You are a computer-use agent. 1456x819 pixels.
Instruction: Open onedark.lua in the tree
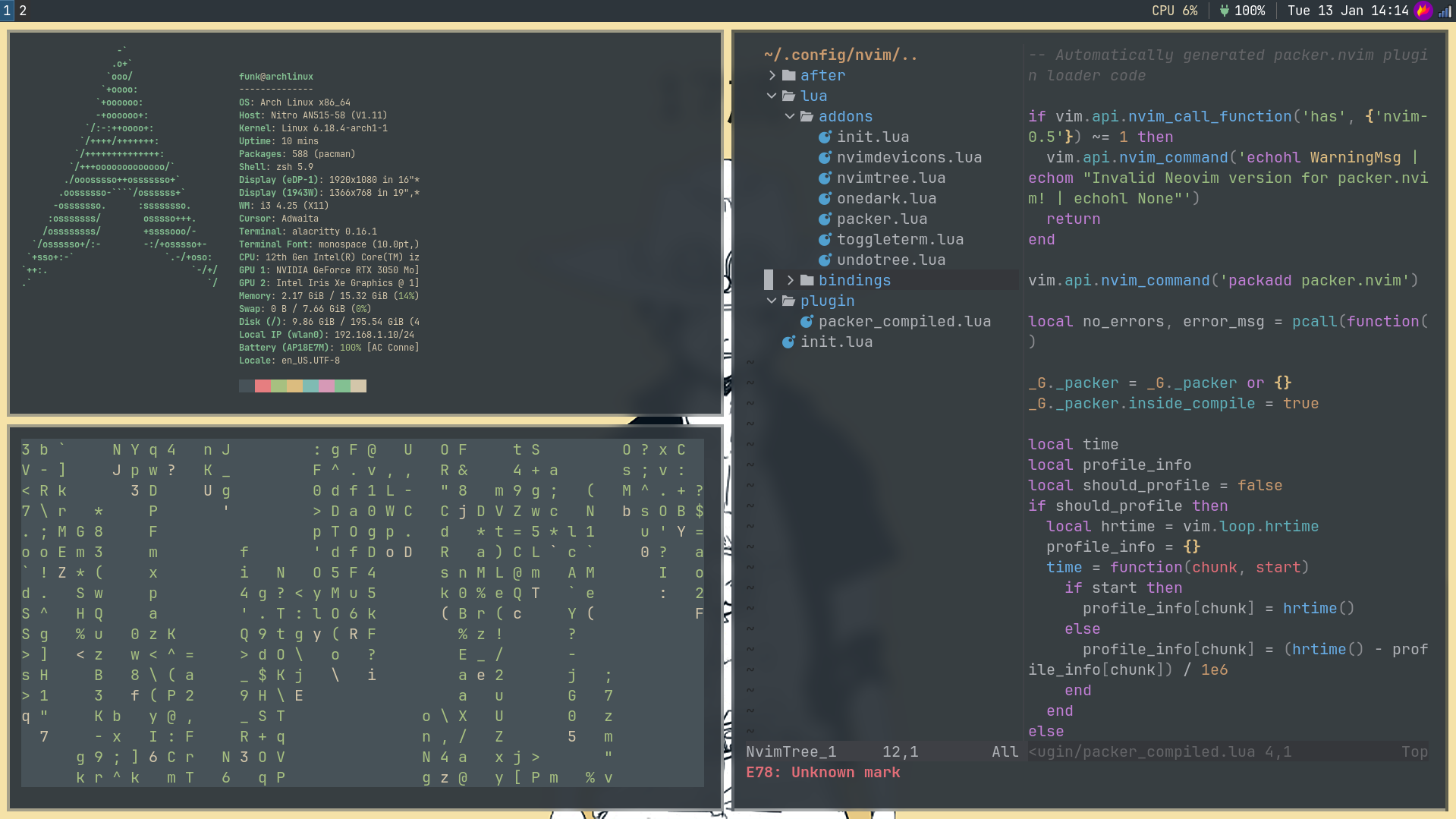[887, 198]
